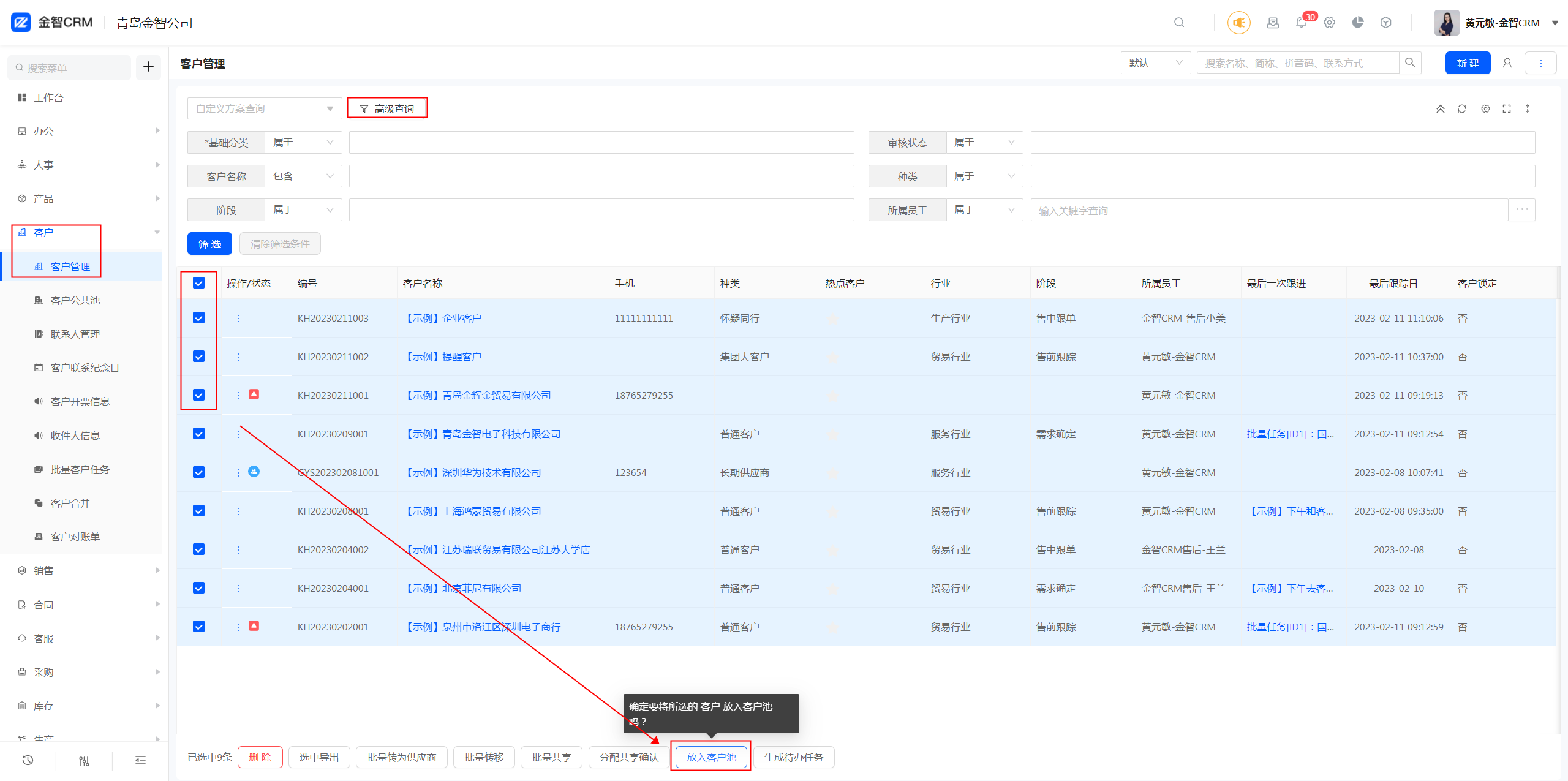1568x781 pixels.
Task: Open customer link 【示例】企业客户
Action: [442, 318]
